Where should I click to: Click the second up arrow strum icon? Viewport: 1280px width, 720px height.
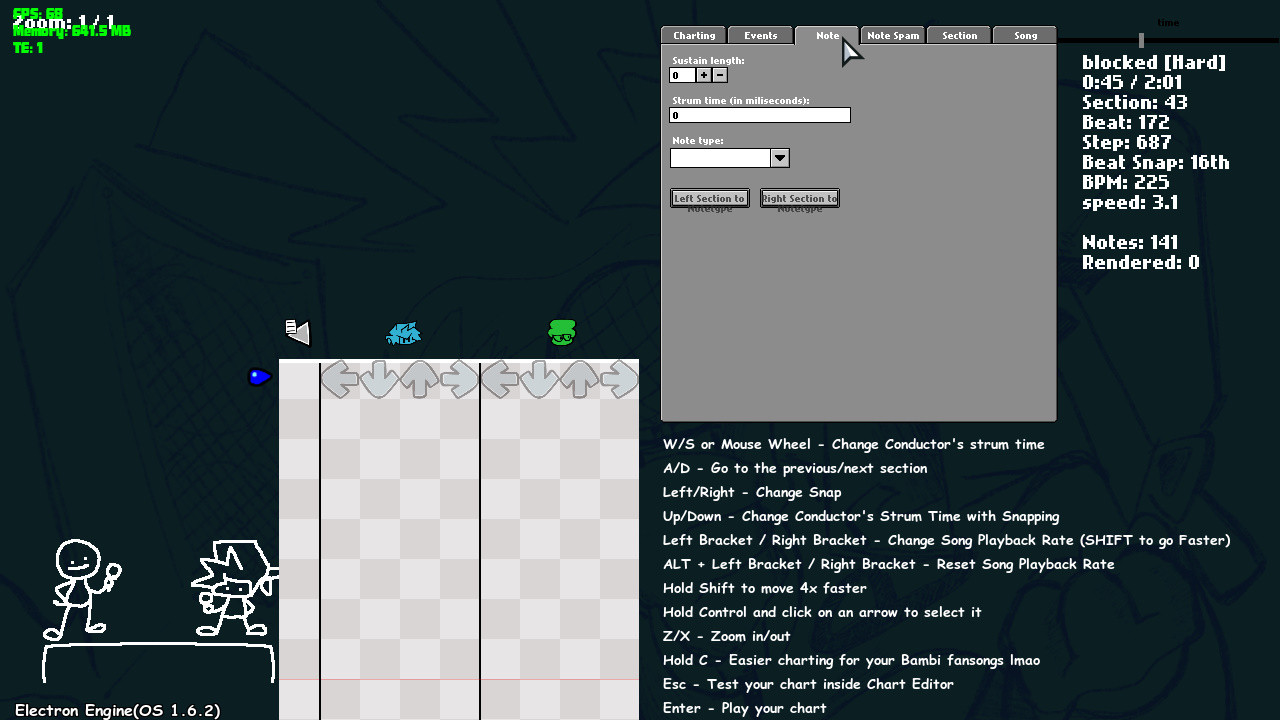[580, 379]
